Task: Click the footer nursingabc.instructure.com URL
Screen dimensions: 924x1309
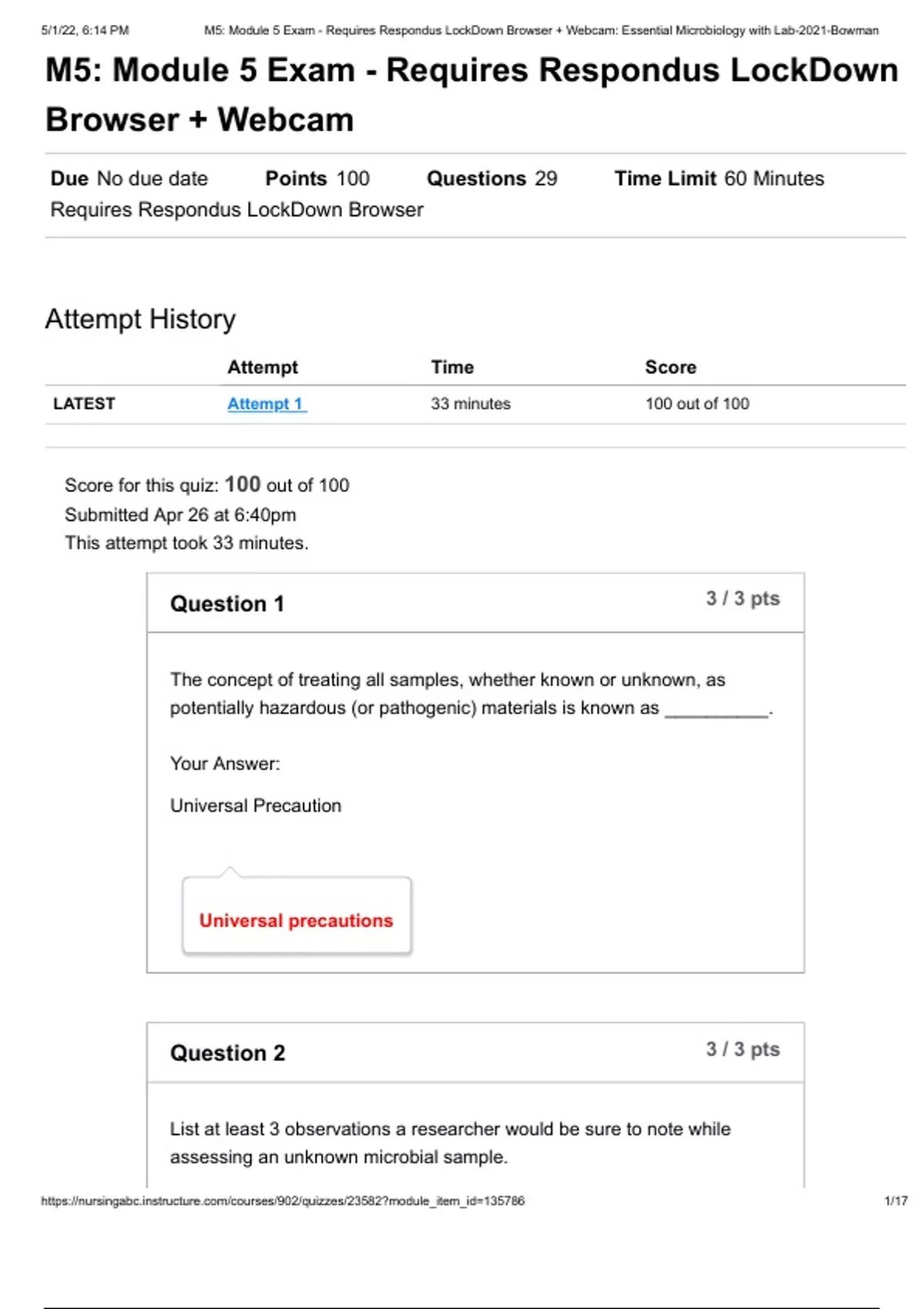Action: point(283,1200)
